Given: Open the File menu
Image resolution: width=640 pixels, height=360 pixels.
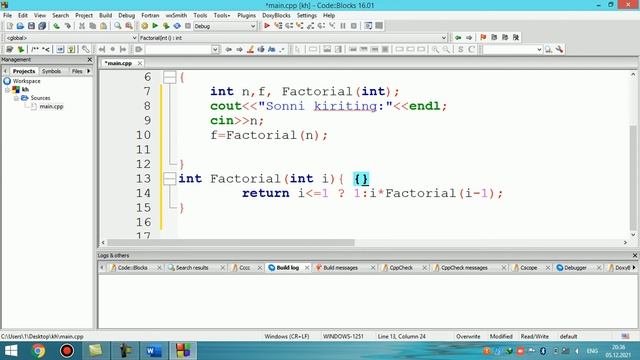Looking at the screenshot, I should [7, 16].
